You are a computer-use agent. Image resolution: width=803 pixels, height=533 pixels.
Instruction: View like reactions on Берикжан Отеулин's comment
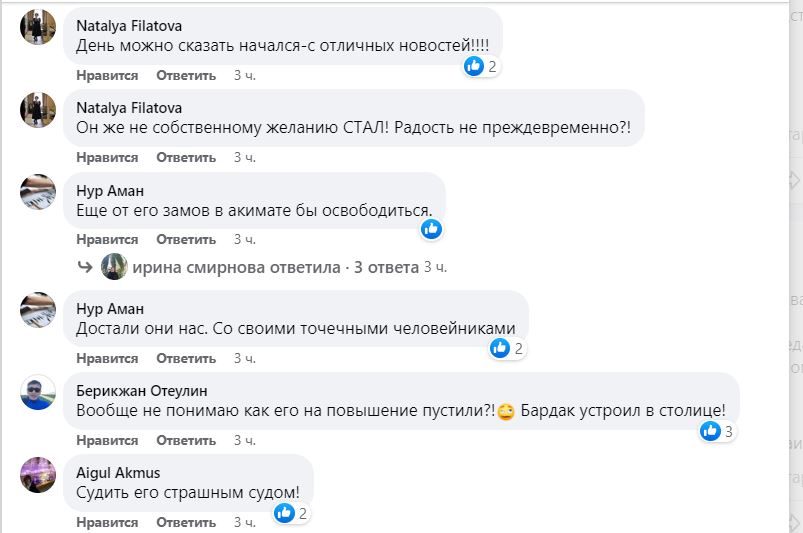click(711, 431)
